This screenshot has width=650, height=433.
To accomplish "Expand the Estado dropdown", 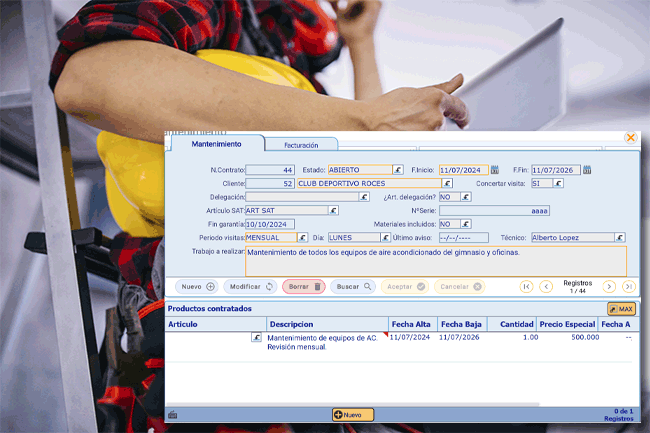I will pyautogui.click(x=397, y=170).
